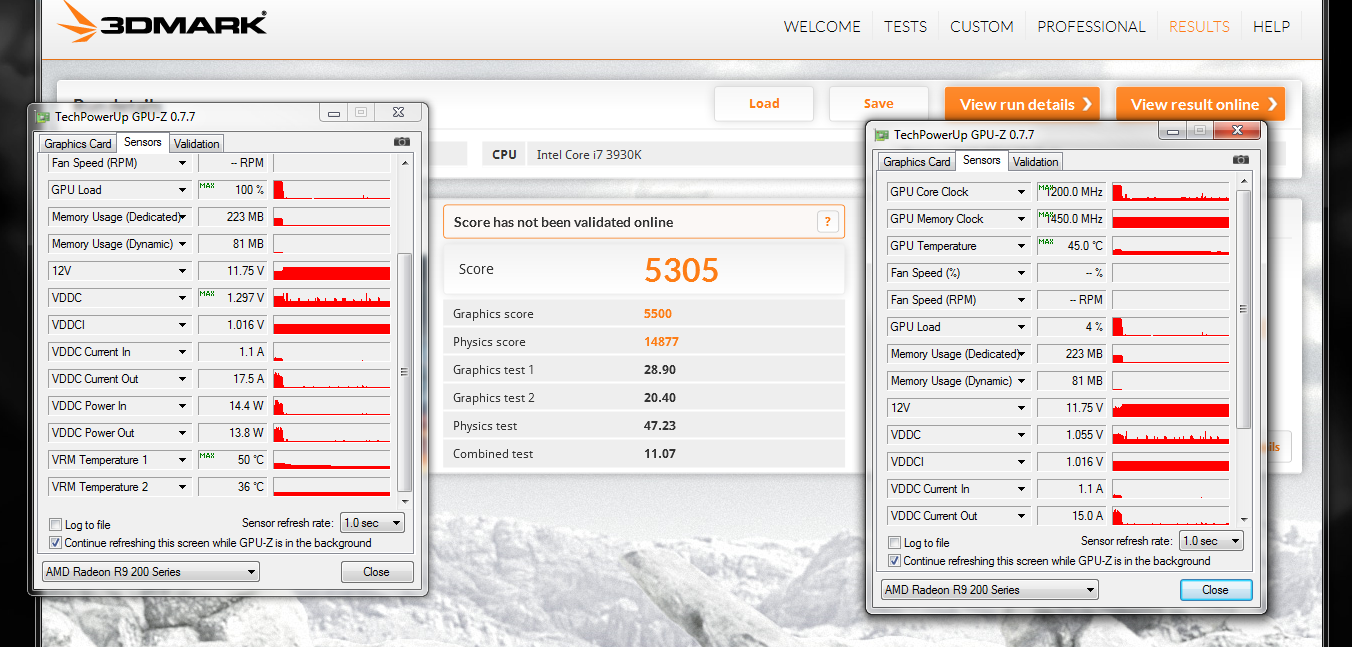Click the 3DMark logo

pos(162,22)
